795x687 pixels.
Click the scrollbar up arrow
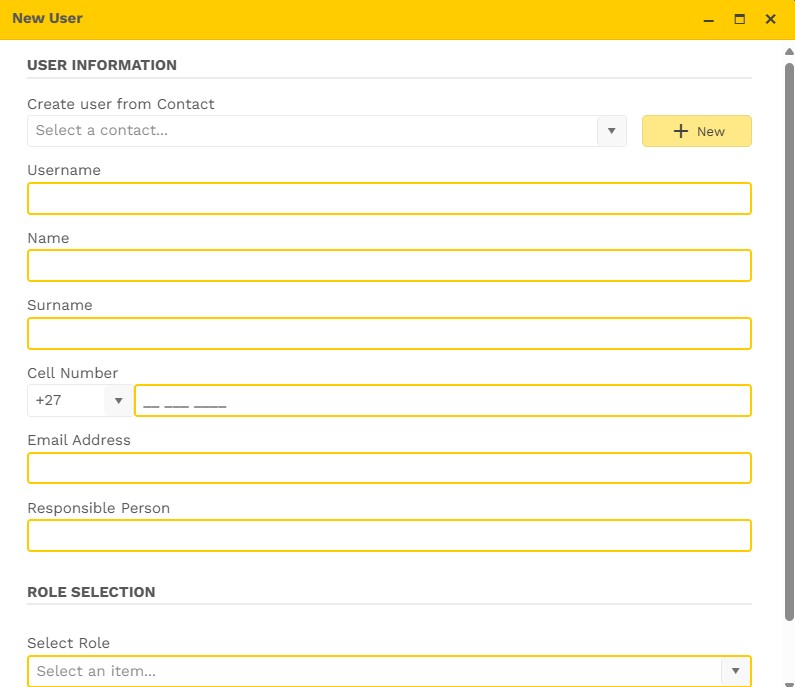pos(789,51)
